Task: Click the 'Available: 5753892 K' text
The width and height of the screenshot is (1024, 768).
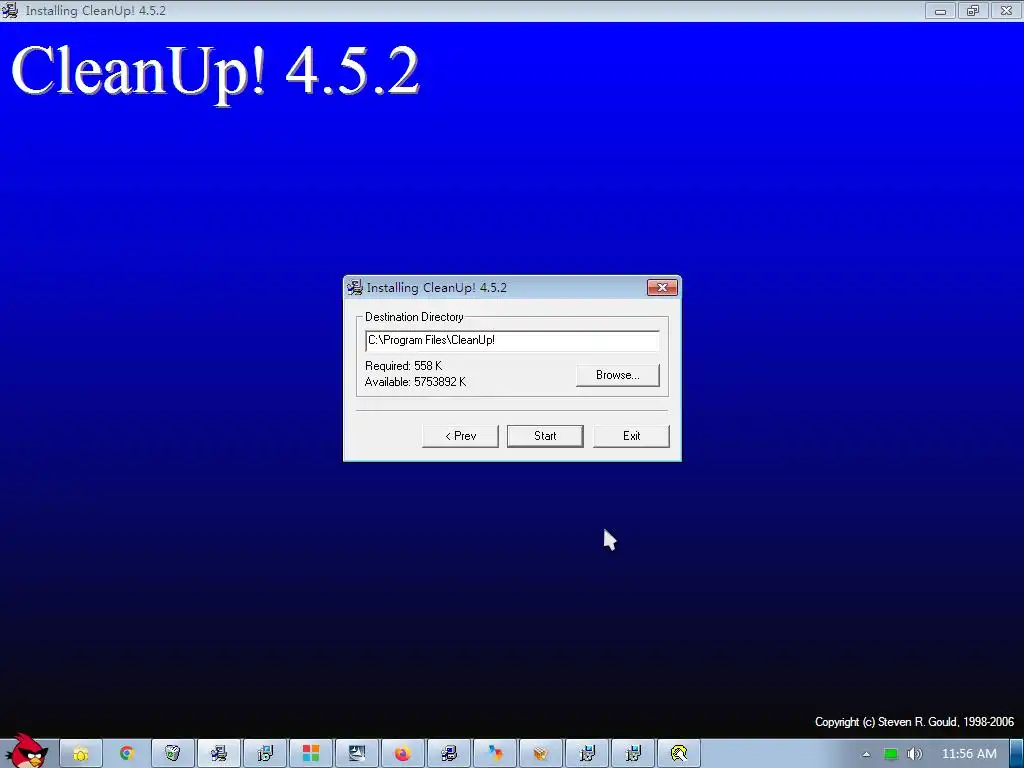Action: 415,381
